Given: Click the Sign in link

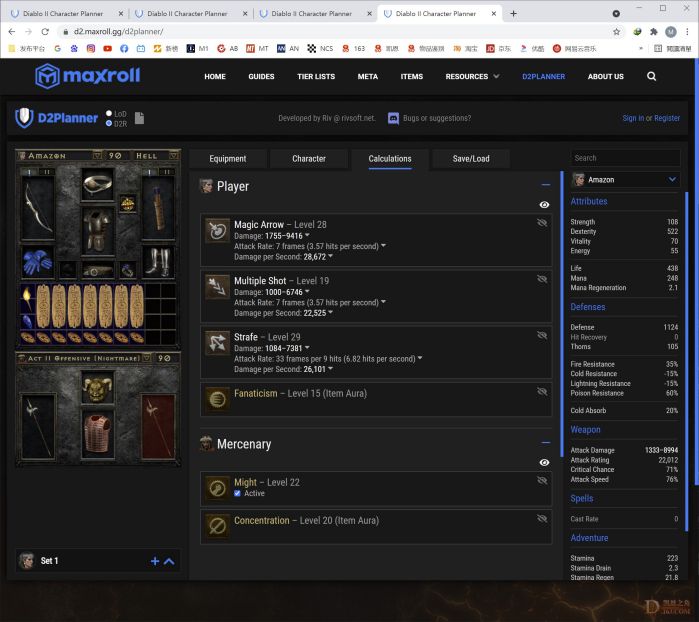Looking at the screenshot, I should (633, 118).
